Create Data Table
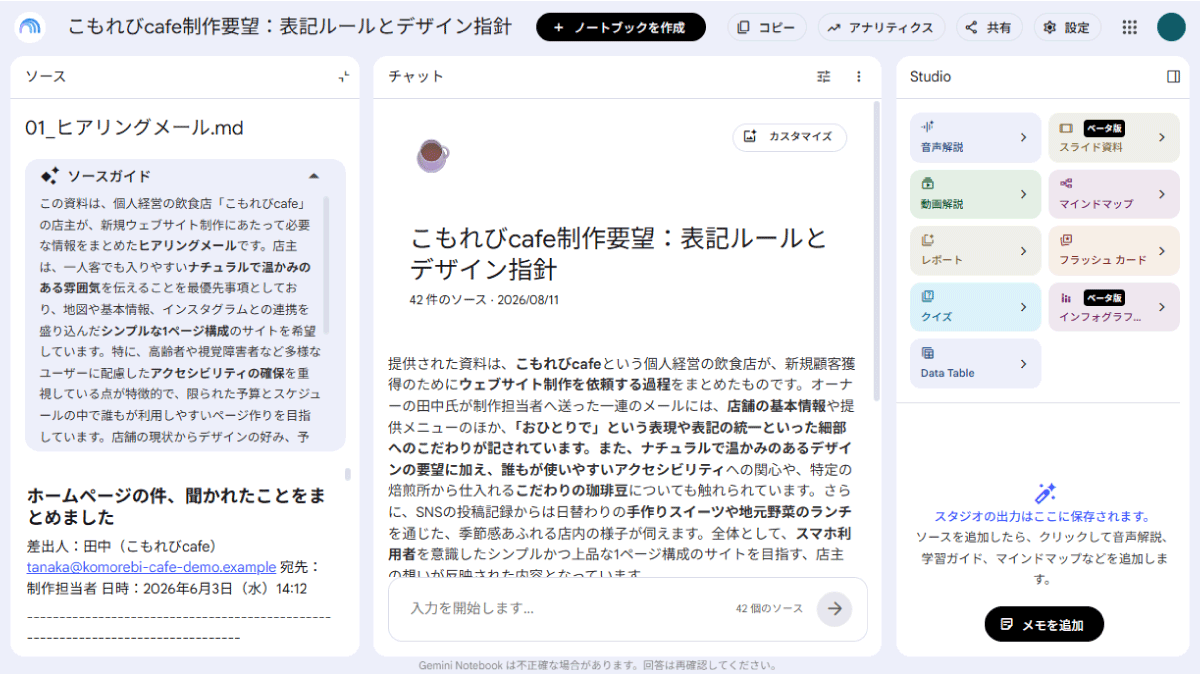Screen dimensions: 1200x675 coord(977,364)
